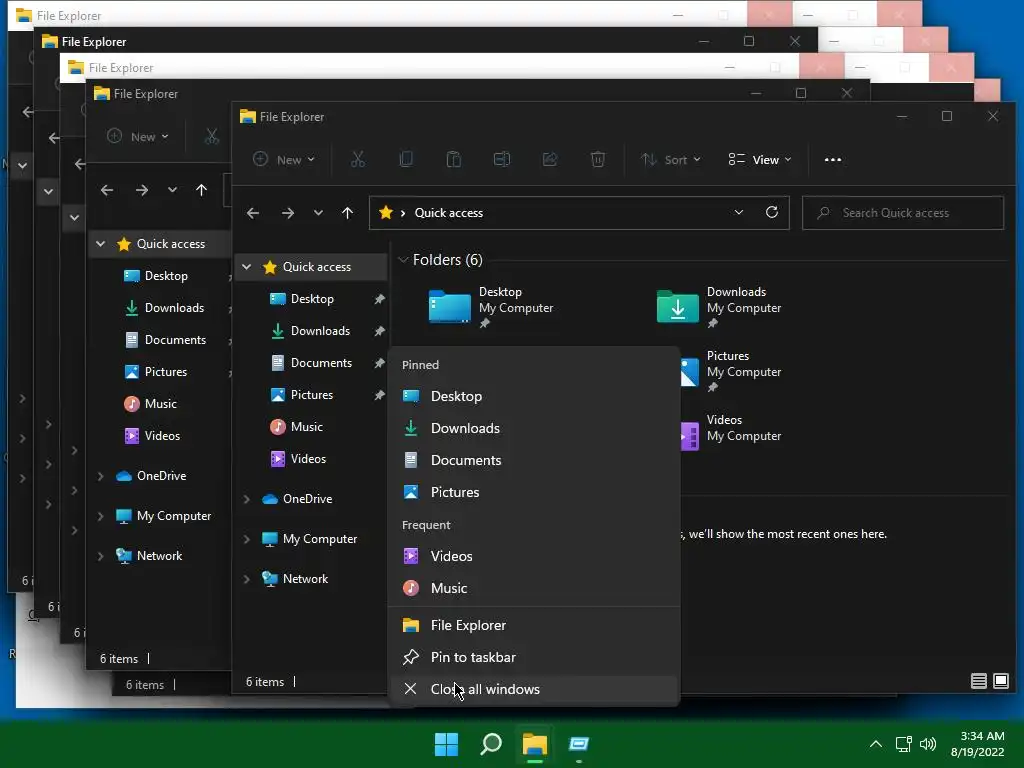Switch to details view icon in status bar
1024x768 pixels.
978,681
